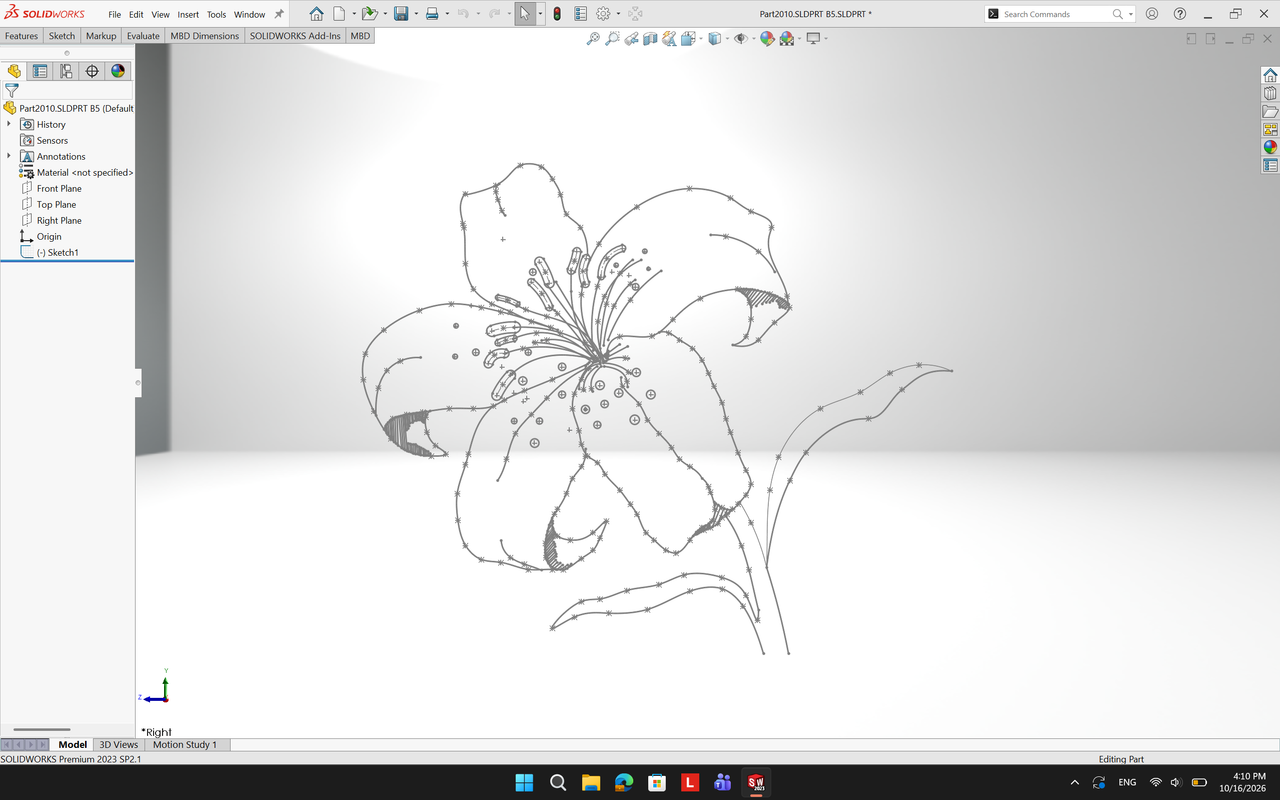Screen dimensions: 1280x800
Task: Switch to the Evaluate ribbon tab
Action: pyautogui.click(x=143, y=36)
